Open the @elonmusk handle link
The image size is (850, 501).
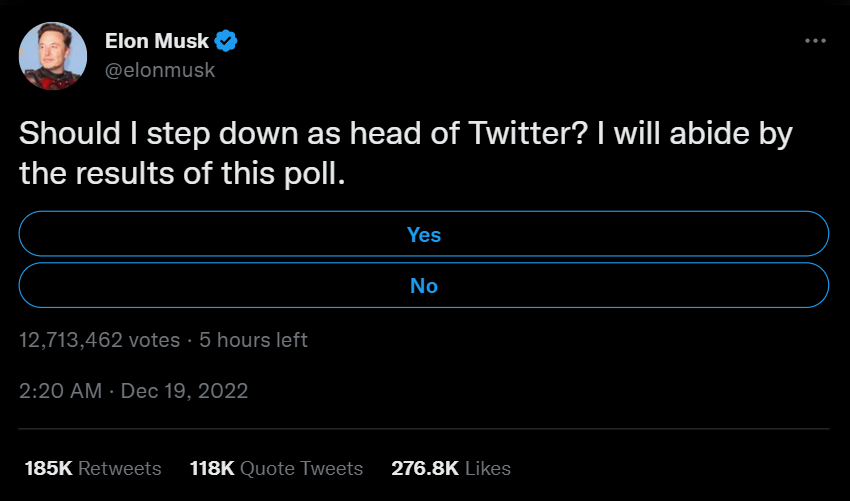tap(160, 70)
